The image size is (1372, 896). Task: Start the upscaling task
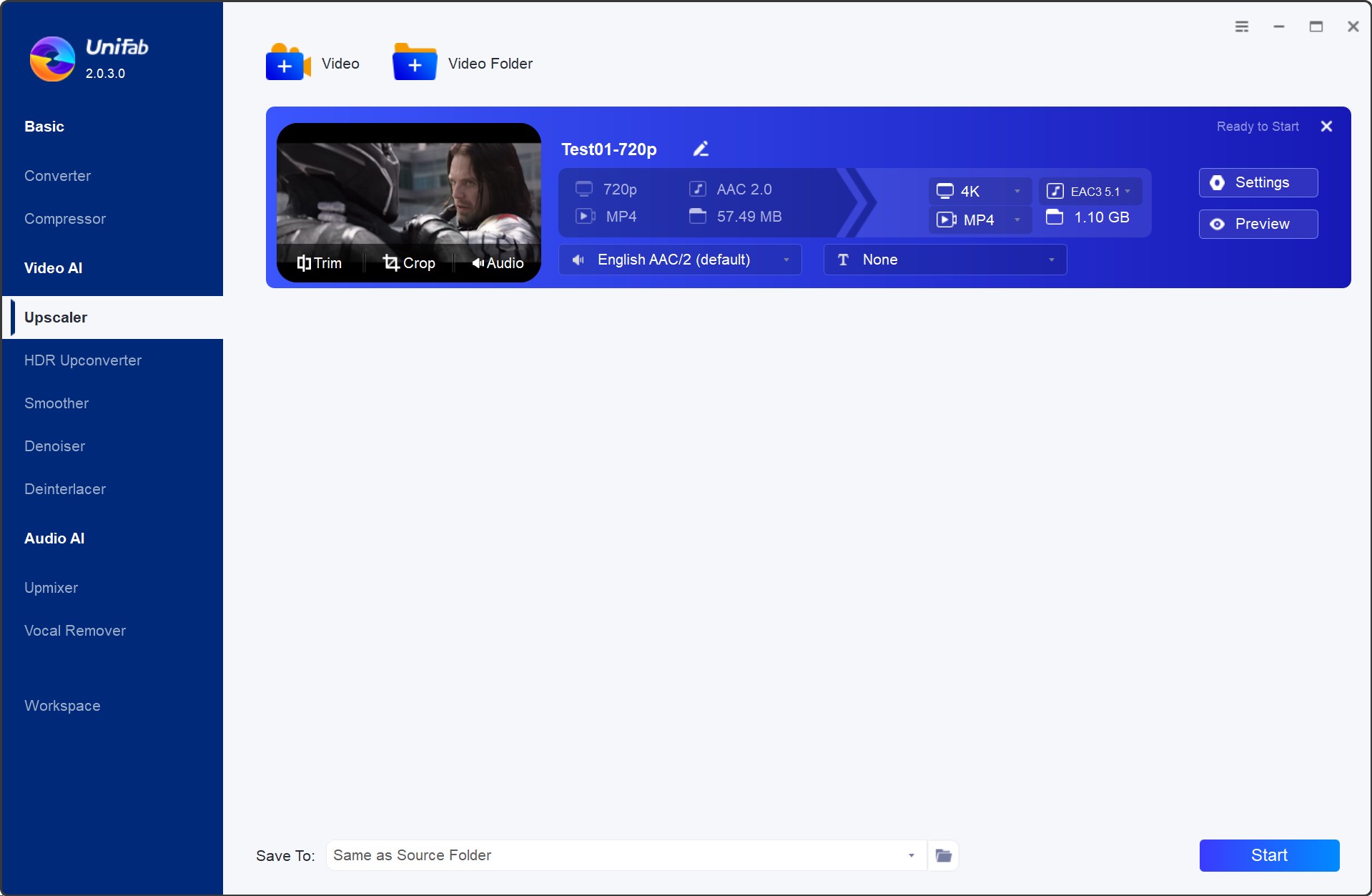(x=1269, y=855)
